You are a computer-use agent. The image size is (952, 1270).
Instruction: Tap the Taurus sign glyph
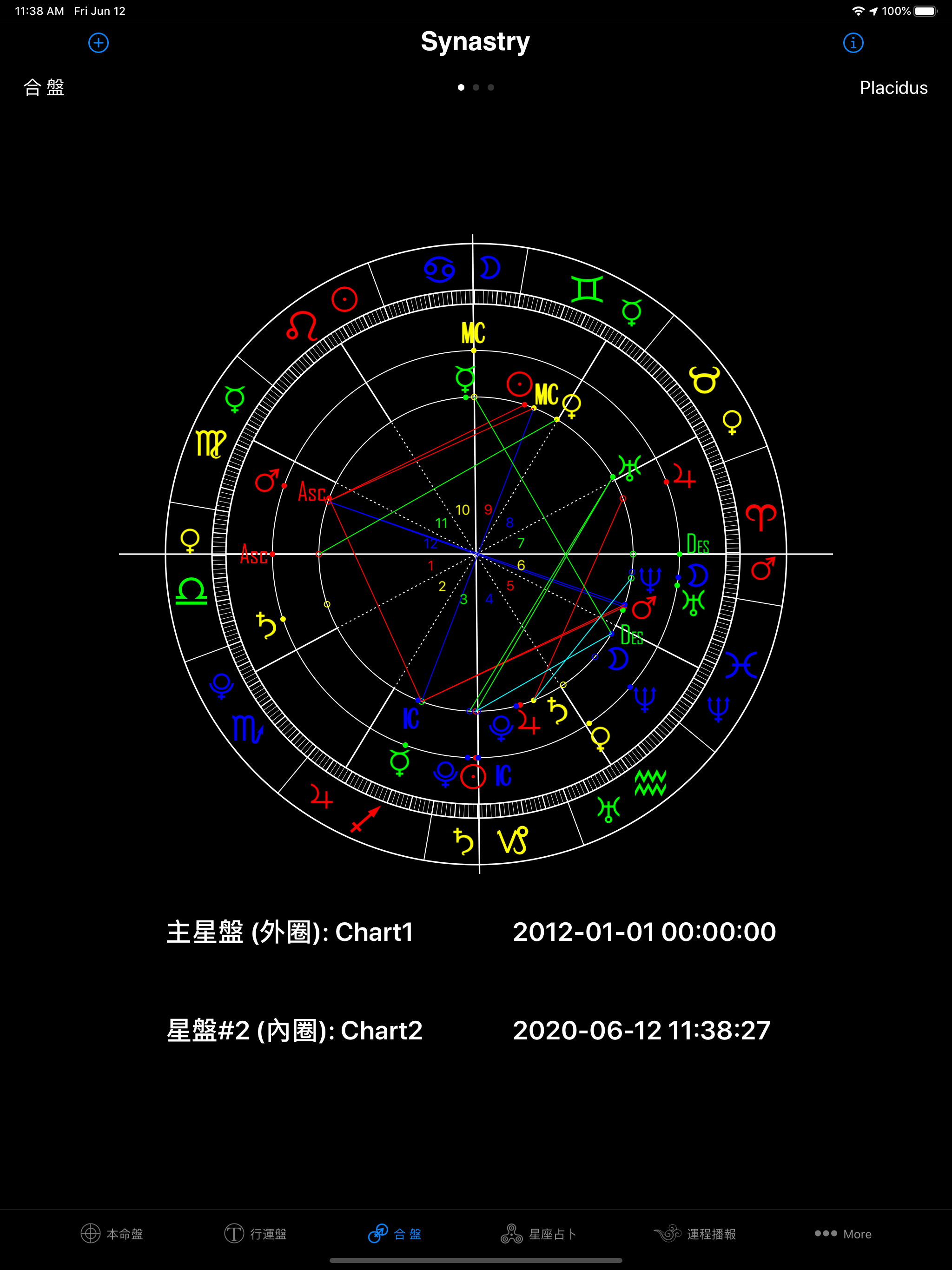click(x=705, y=379)
